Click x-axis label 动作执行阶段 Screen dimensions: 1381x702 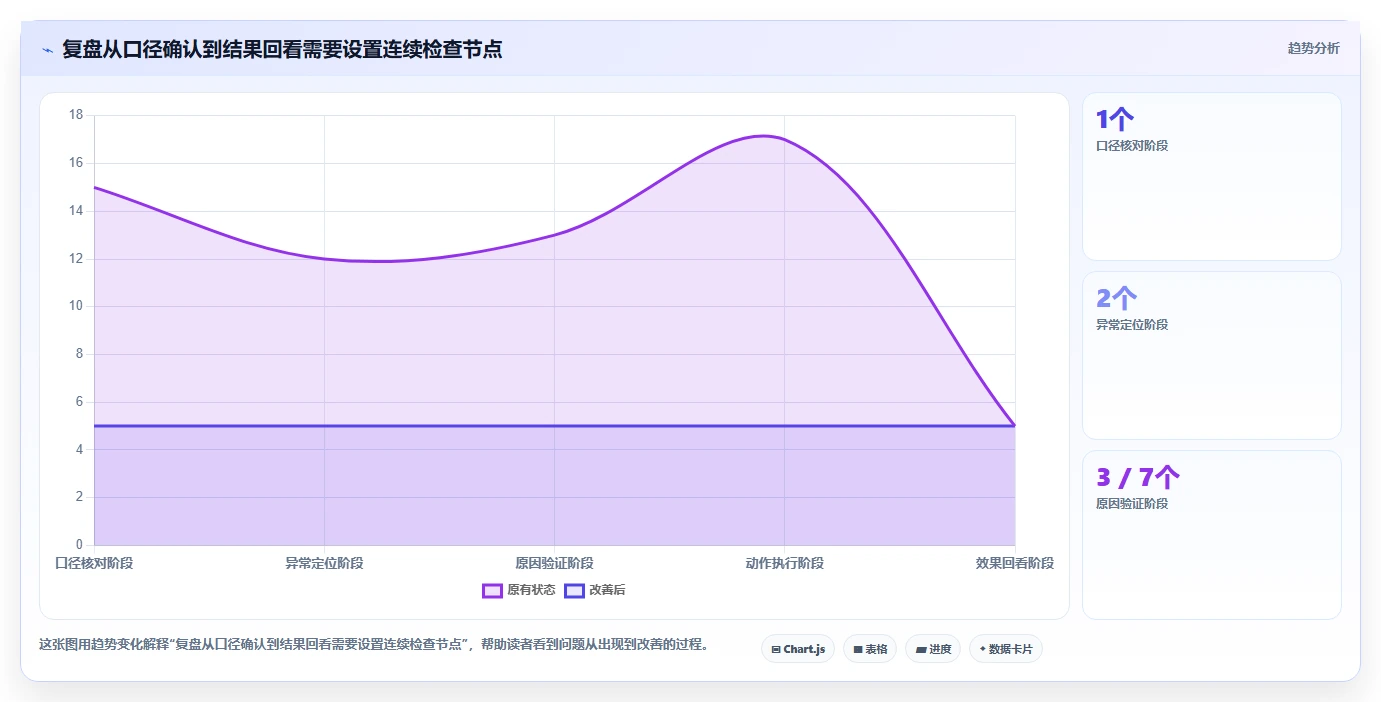pos(784,563)
